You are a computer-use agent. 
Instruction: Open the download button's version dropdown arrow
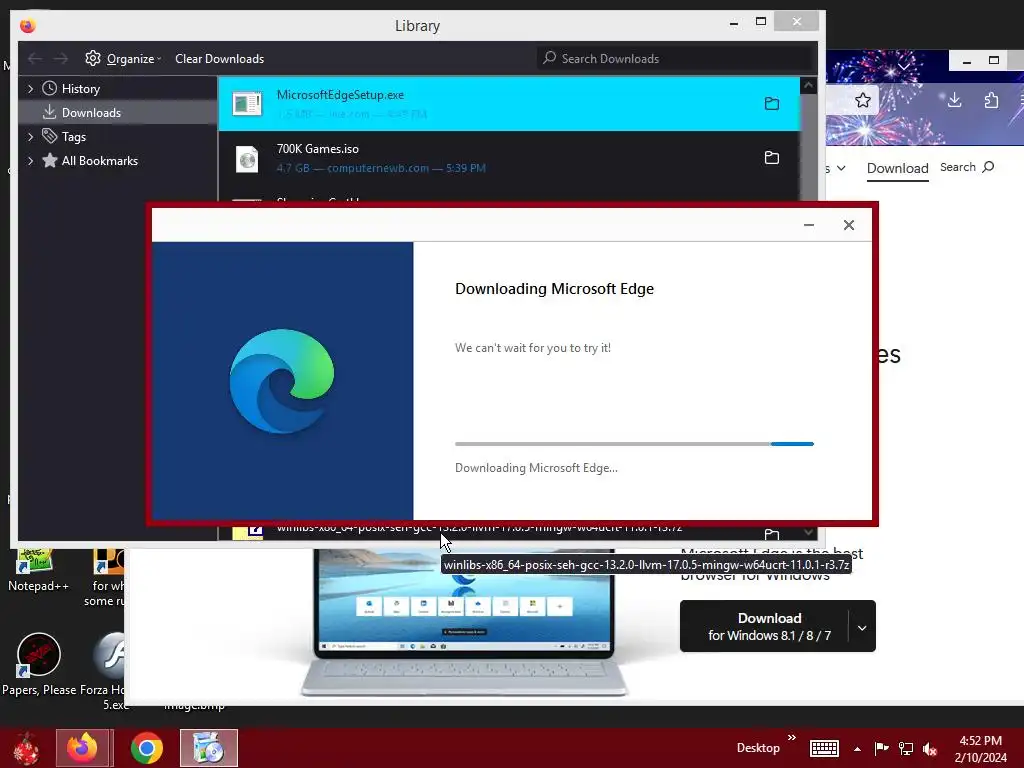click(x=862, y=628)
